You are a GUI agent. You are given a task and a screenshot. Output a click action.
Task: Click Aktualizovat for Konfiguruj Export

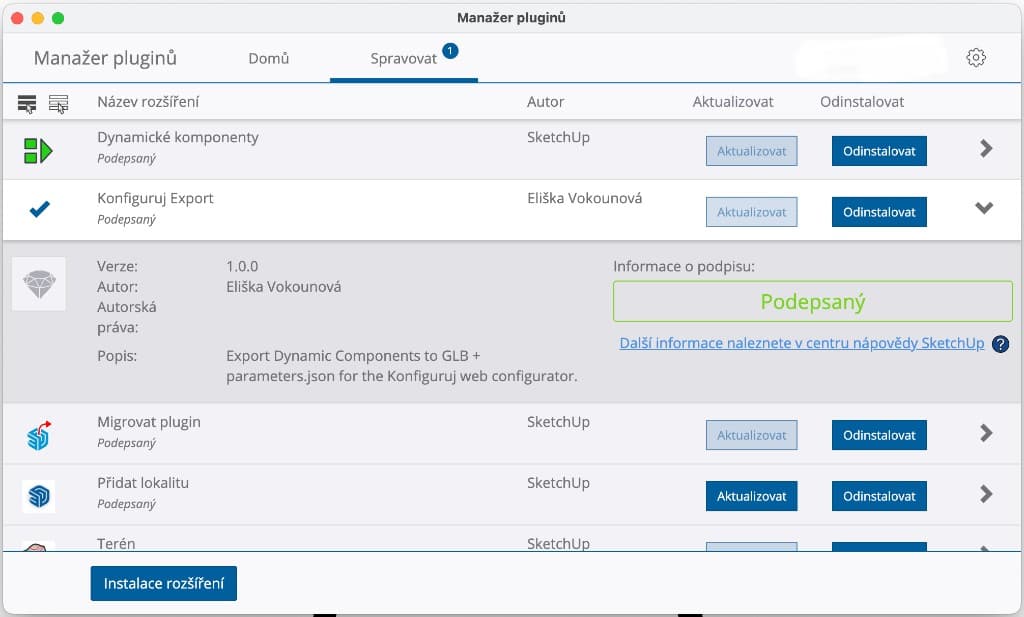[x=751, y=212]
